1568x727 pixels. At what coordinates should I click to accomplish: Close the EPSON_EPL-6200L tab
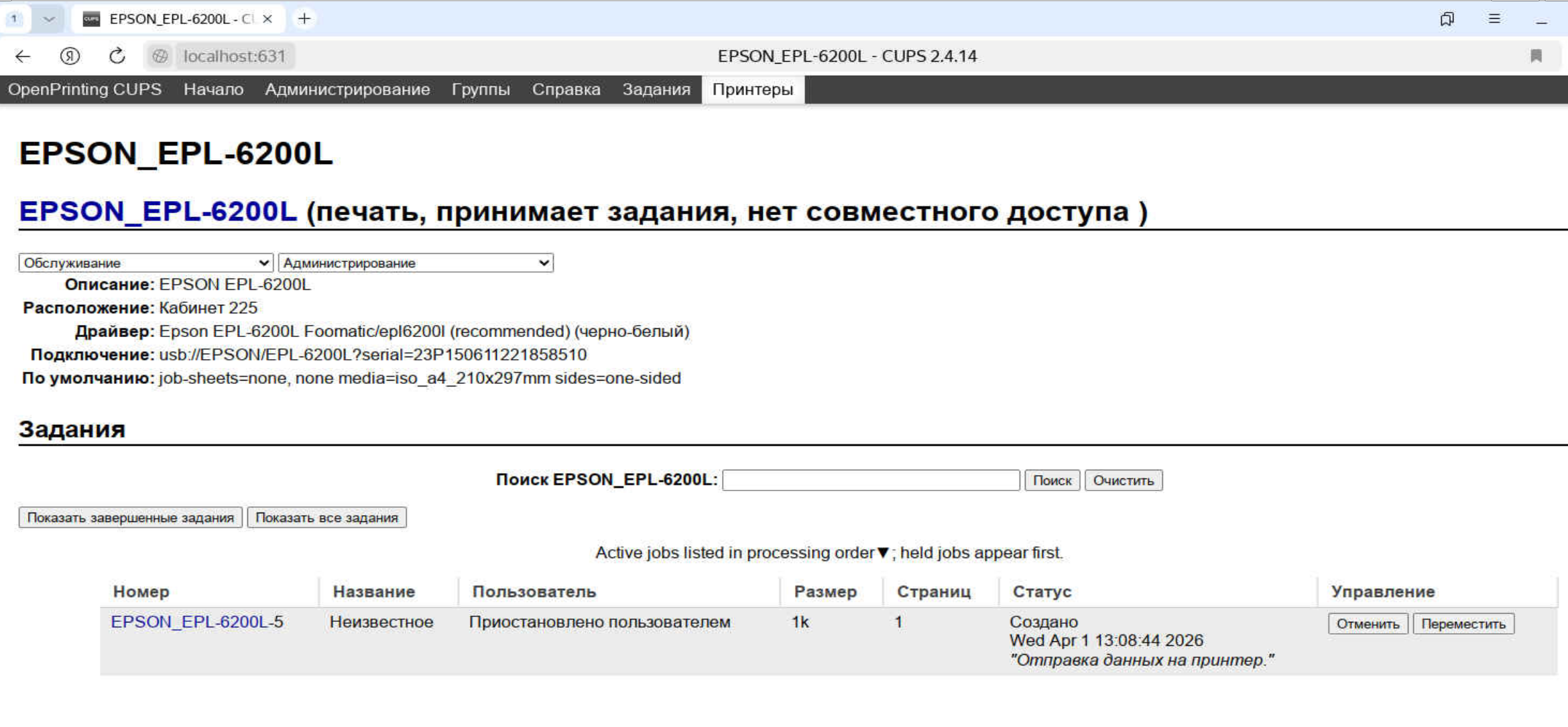click(267, 19)
